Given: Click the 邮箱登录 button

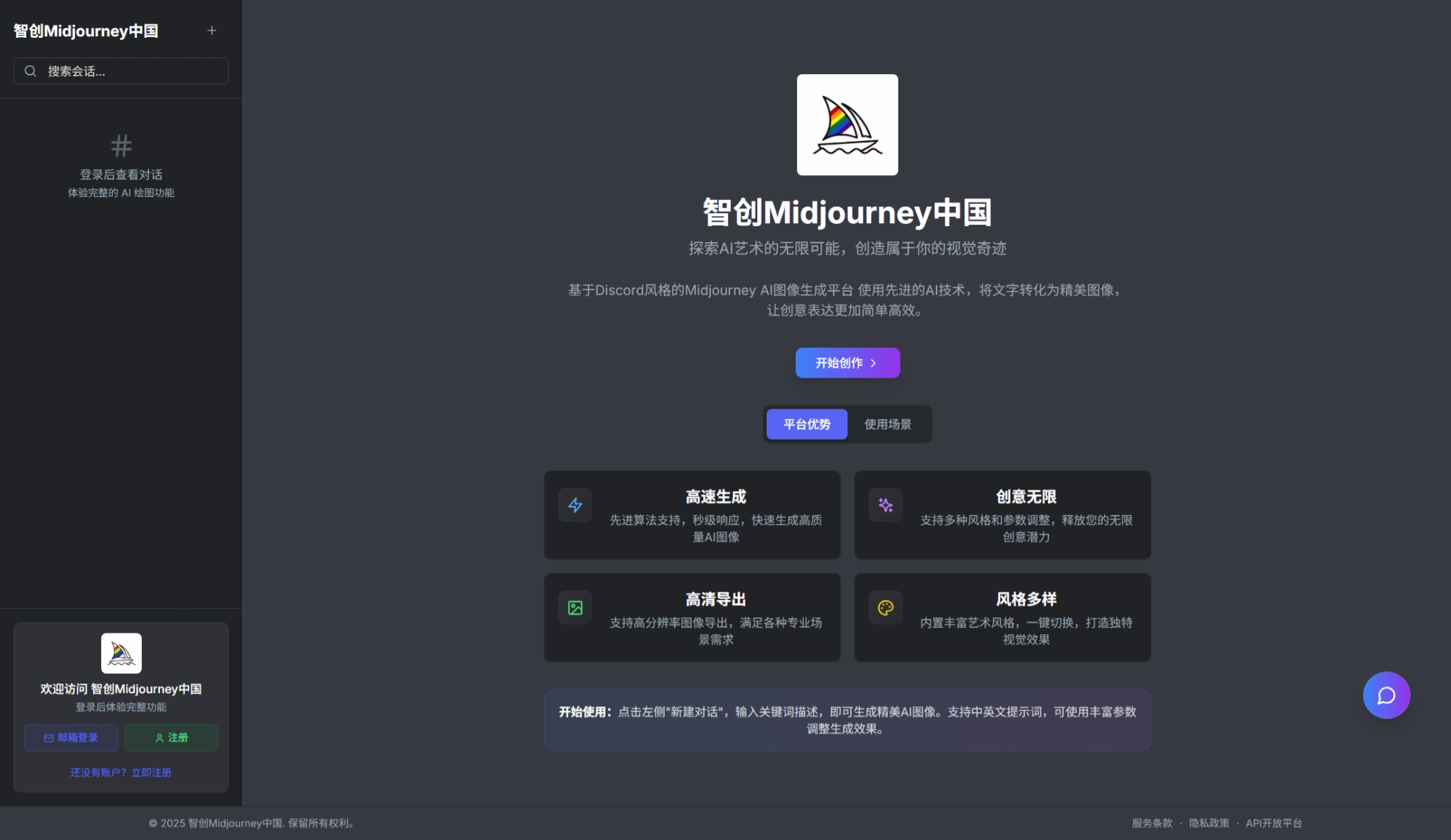Looking at the screenshot, I should [71, 737].
